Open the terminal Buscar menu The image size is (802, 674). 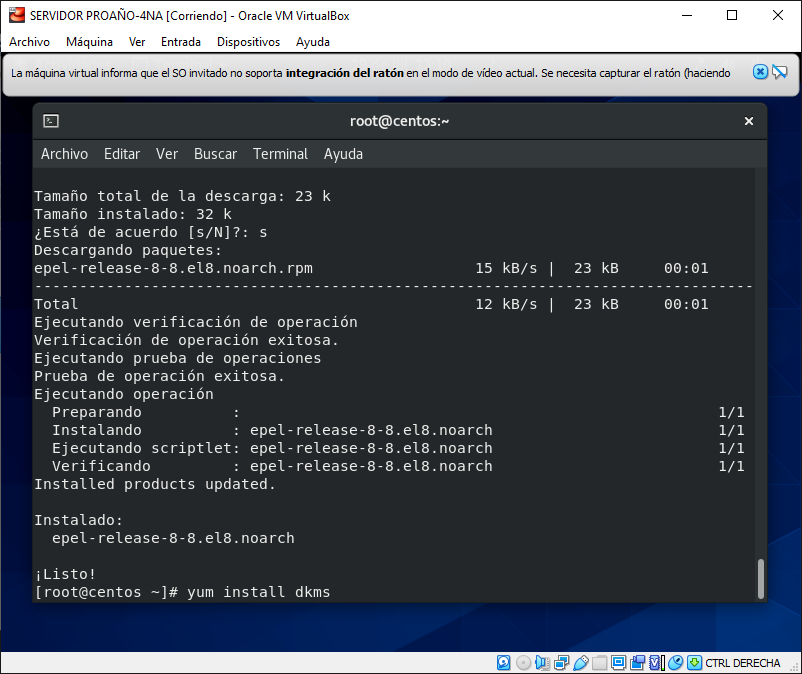pyautogui.click(x=215, y=154)
